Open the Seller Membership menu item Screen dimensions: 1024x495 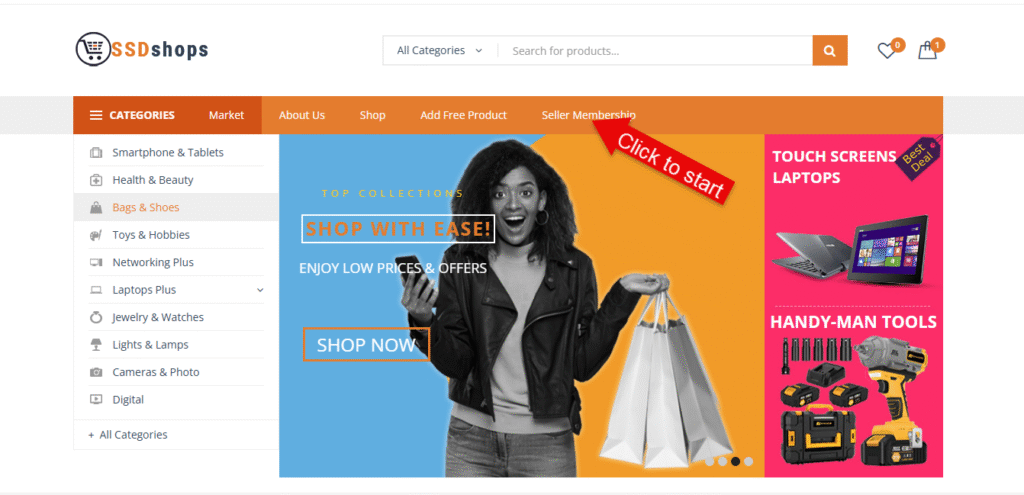tap(588, 115)
